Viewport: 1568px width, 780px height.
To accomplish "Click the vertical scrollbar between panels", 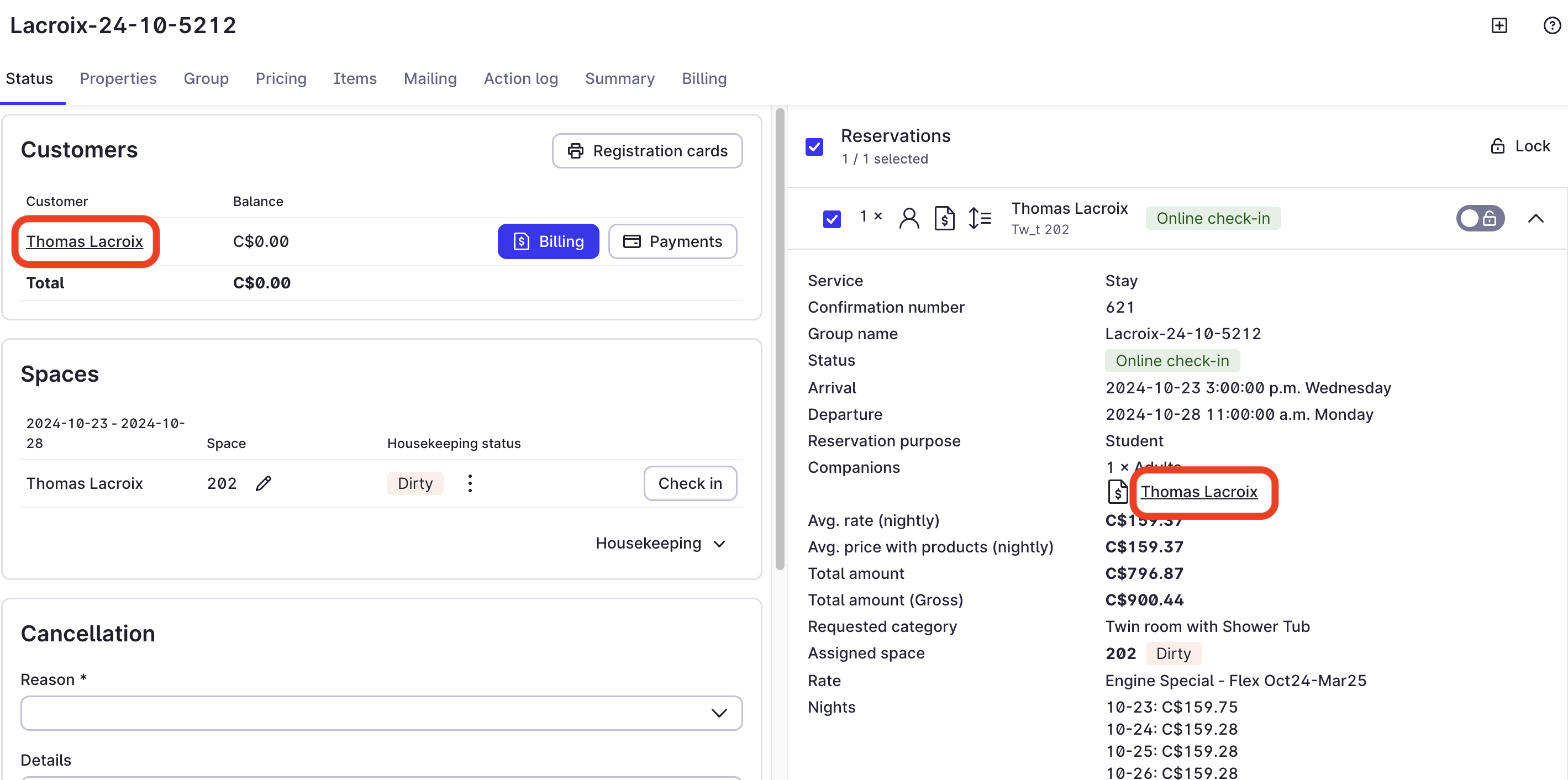I will point(779,341).
